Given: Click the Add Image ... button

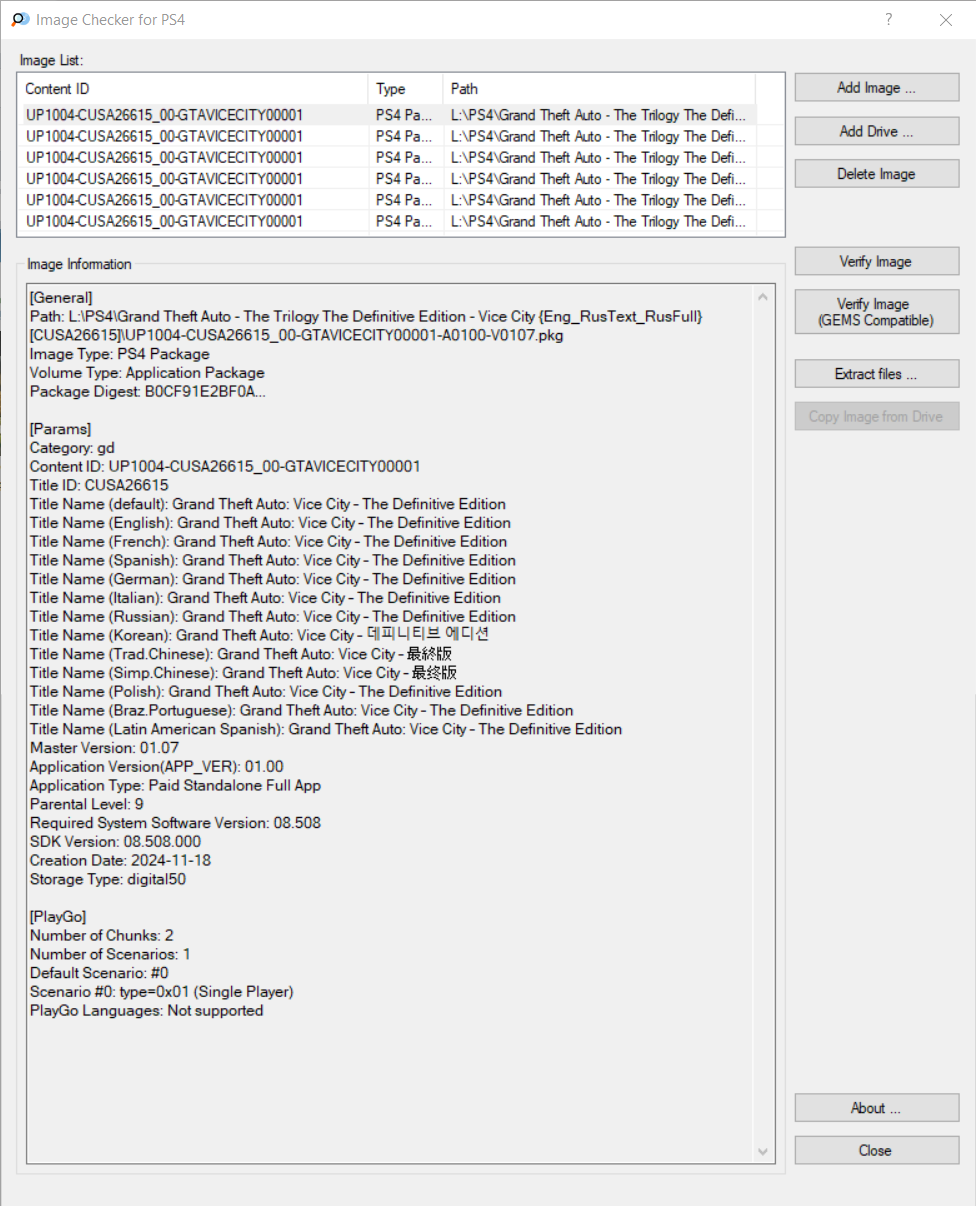Looking at the screenshot, I should [877, 88].
